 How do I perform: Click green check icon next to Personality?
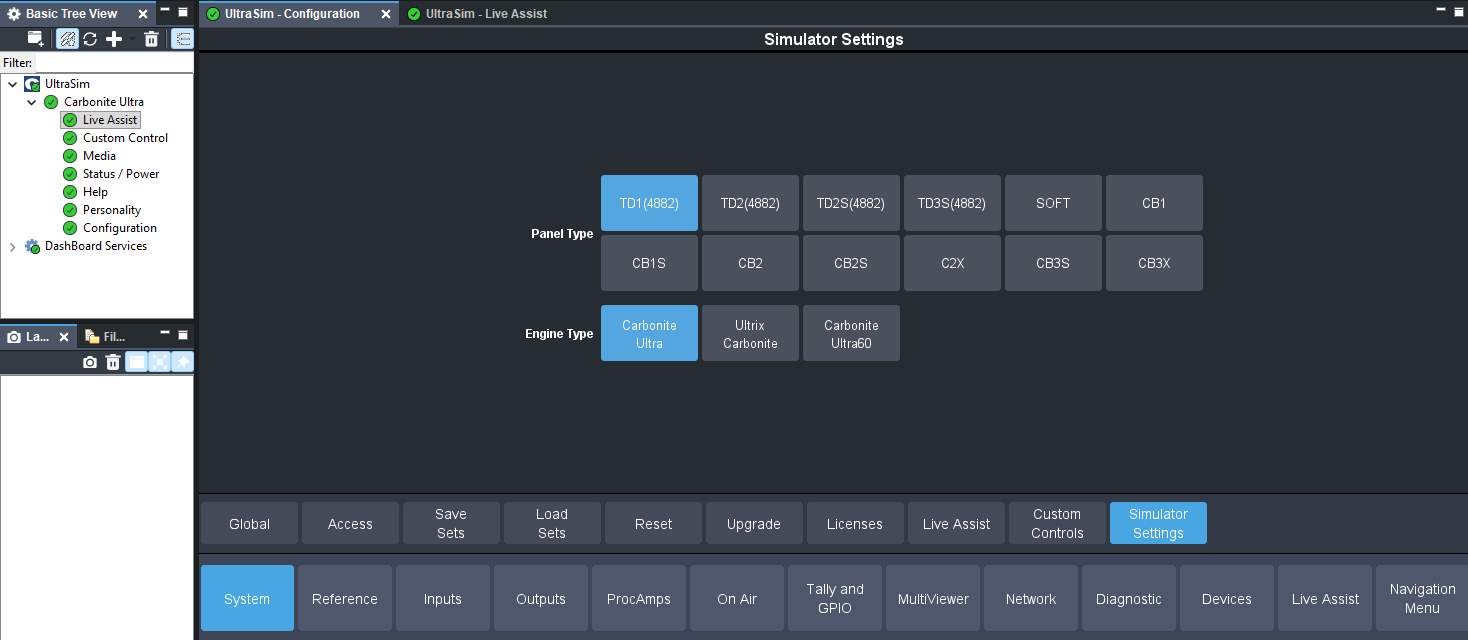(x=70, y=210)
